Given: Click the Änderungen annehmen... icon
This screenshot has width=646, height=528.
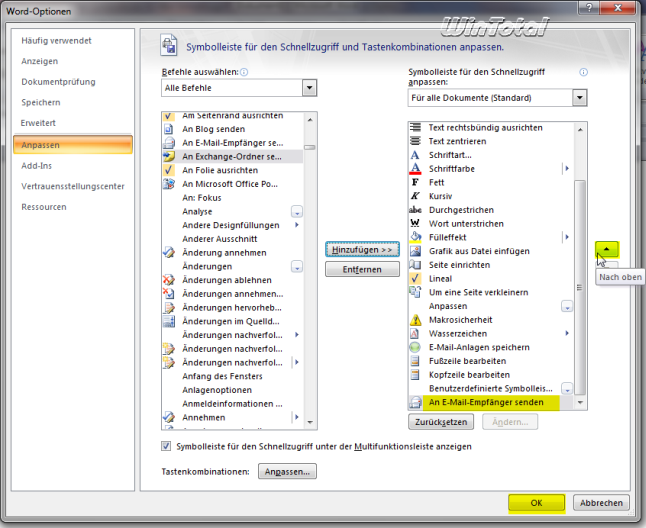Looking at the screenshot, I should tap(169, 294).
